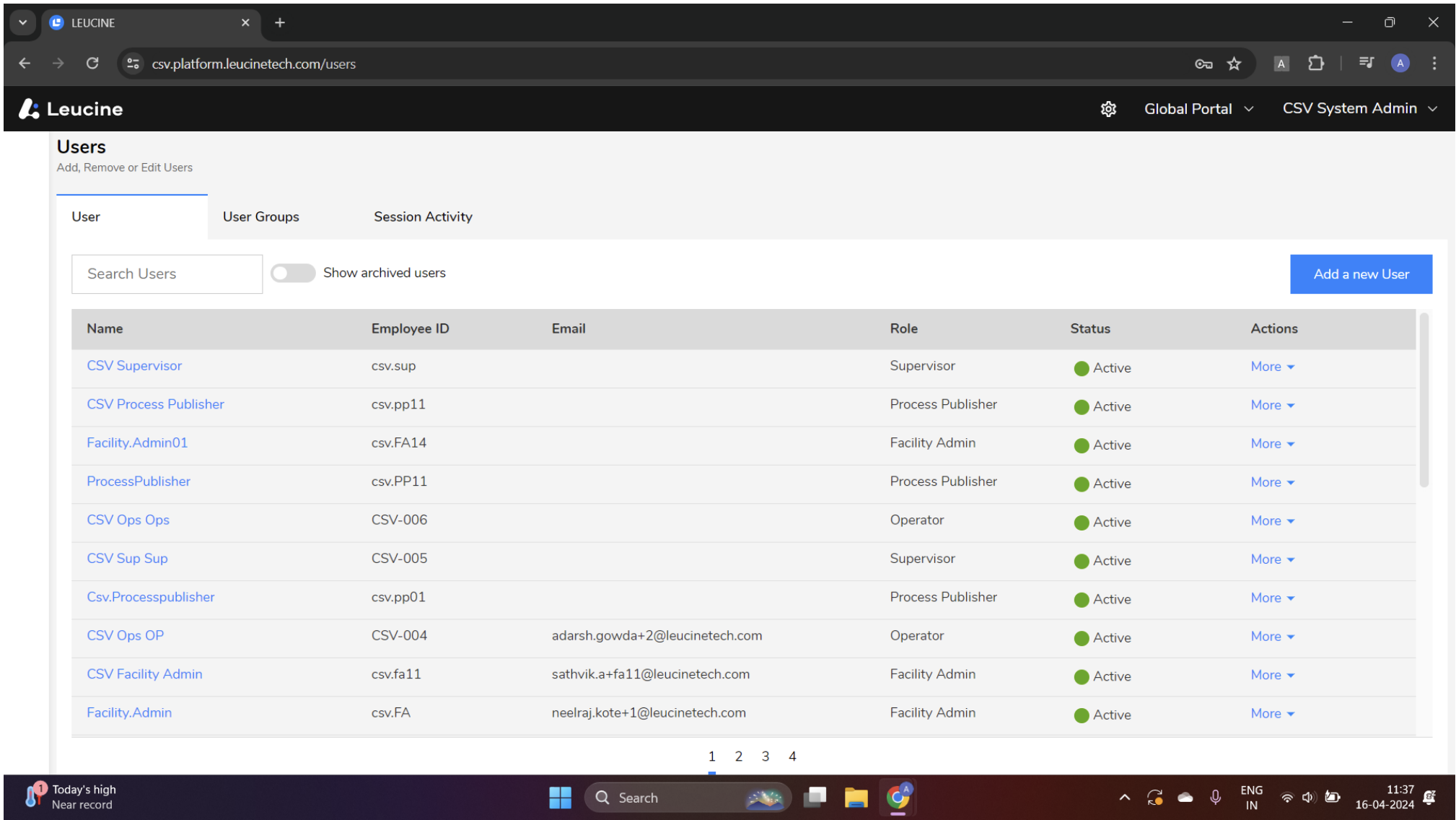Open weather widget Today's high
Image resolution: width=1456 pixels, height=820 pixels.
71,797
